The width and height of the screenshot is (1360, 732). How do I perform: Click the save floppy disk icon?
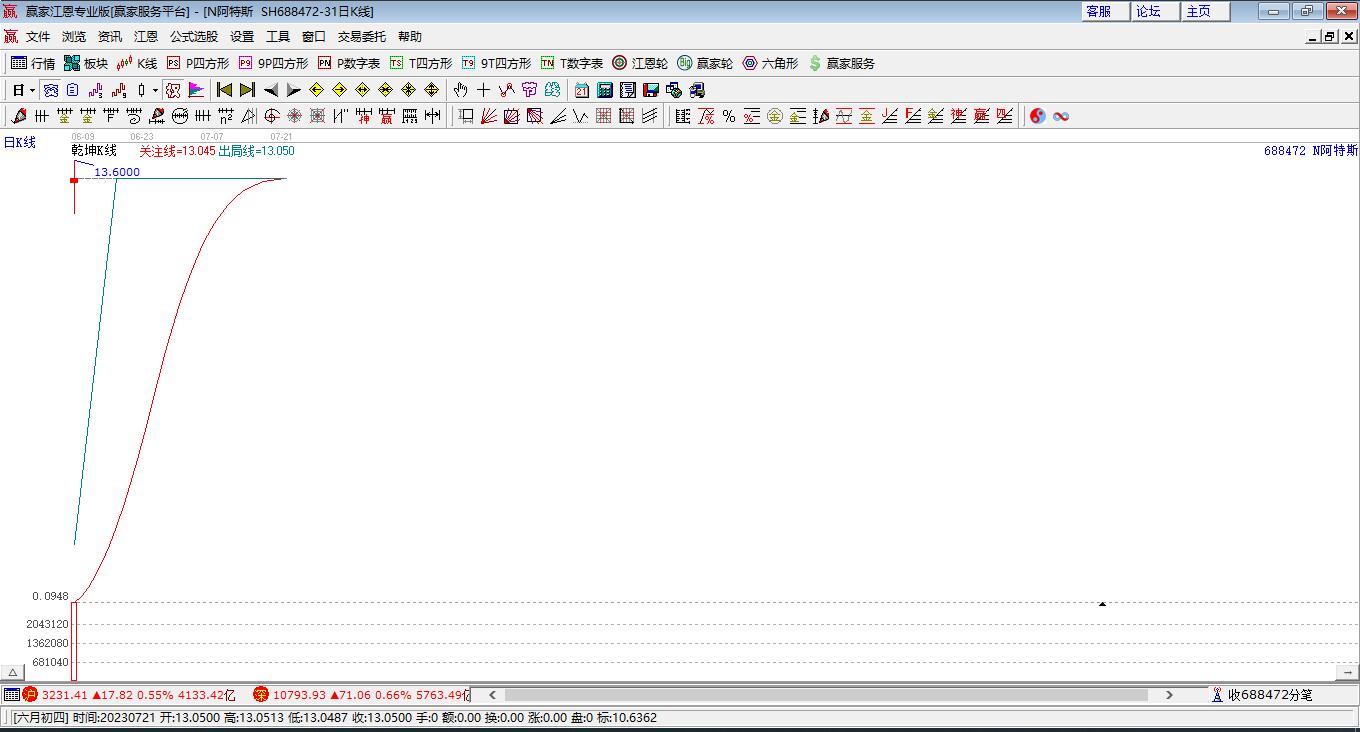point(651,90)
